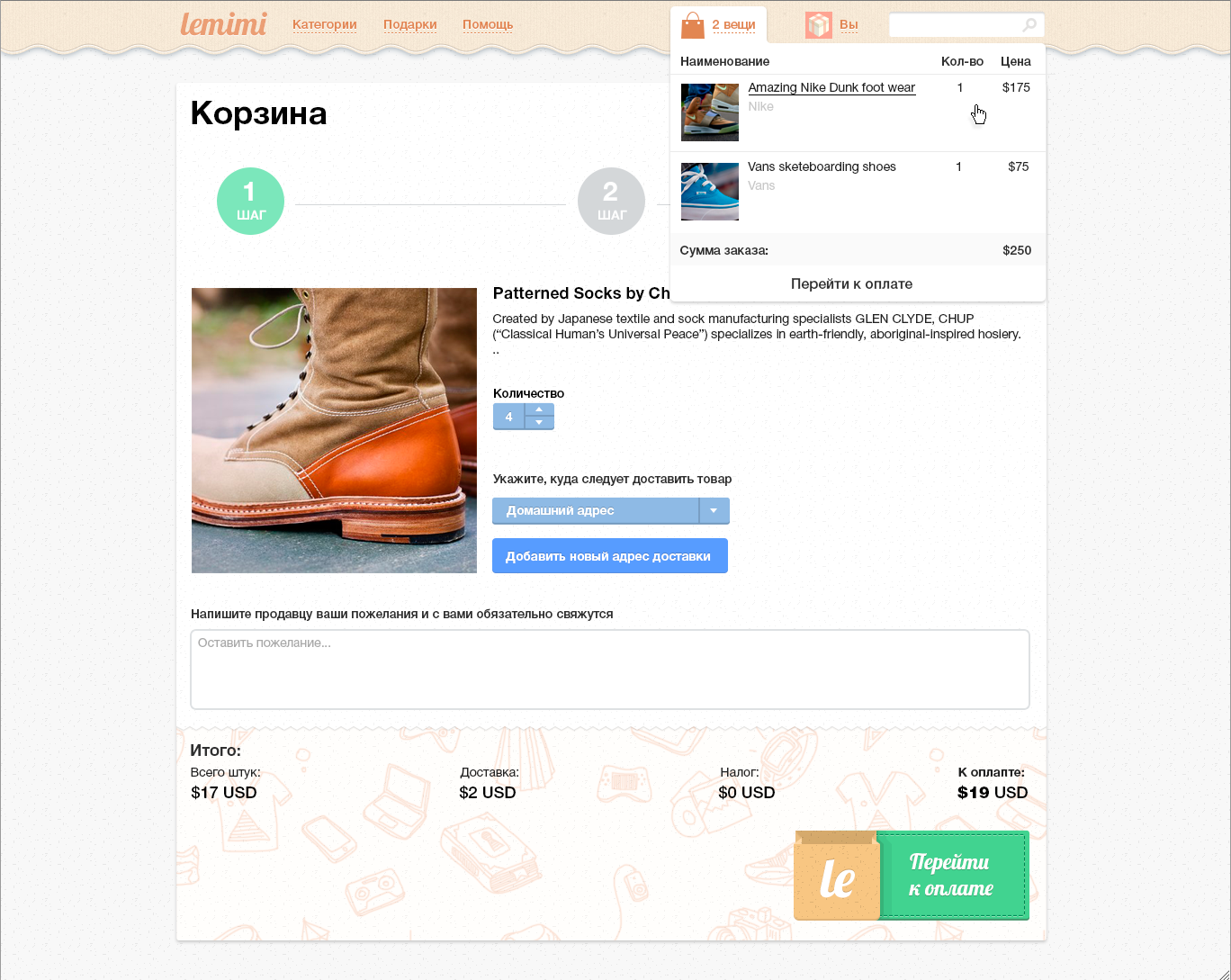This screenshot has height=980, width=1231.
Task: Click the green "Перейти к оплате" button
Action: (952, 875)
